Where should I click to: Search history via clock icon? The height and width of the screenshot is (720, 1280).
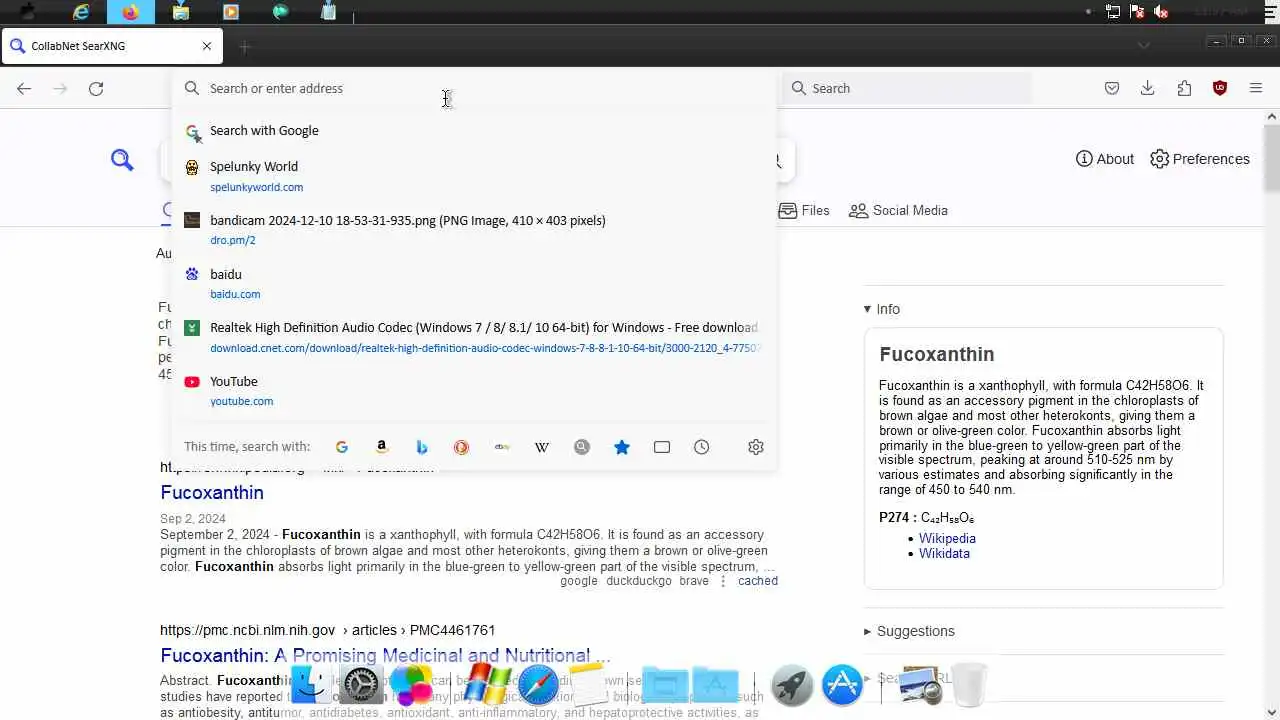[702, 447]
